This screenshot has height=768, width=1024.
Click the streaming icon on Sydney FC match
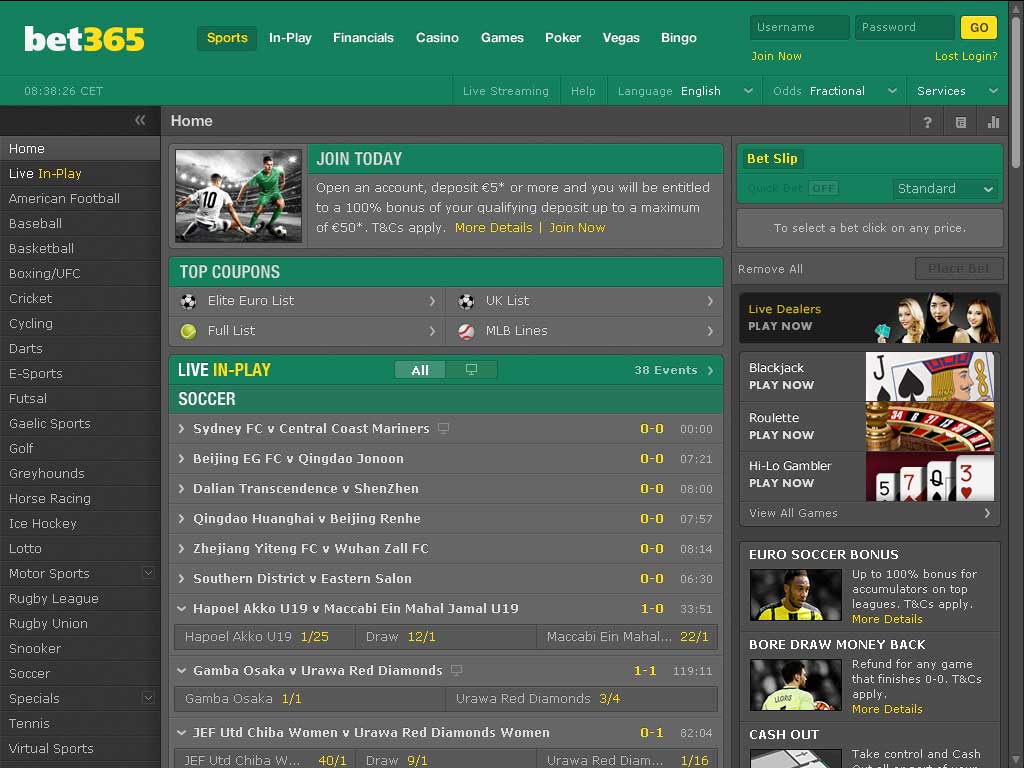point(443,428)
